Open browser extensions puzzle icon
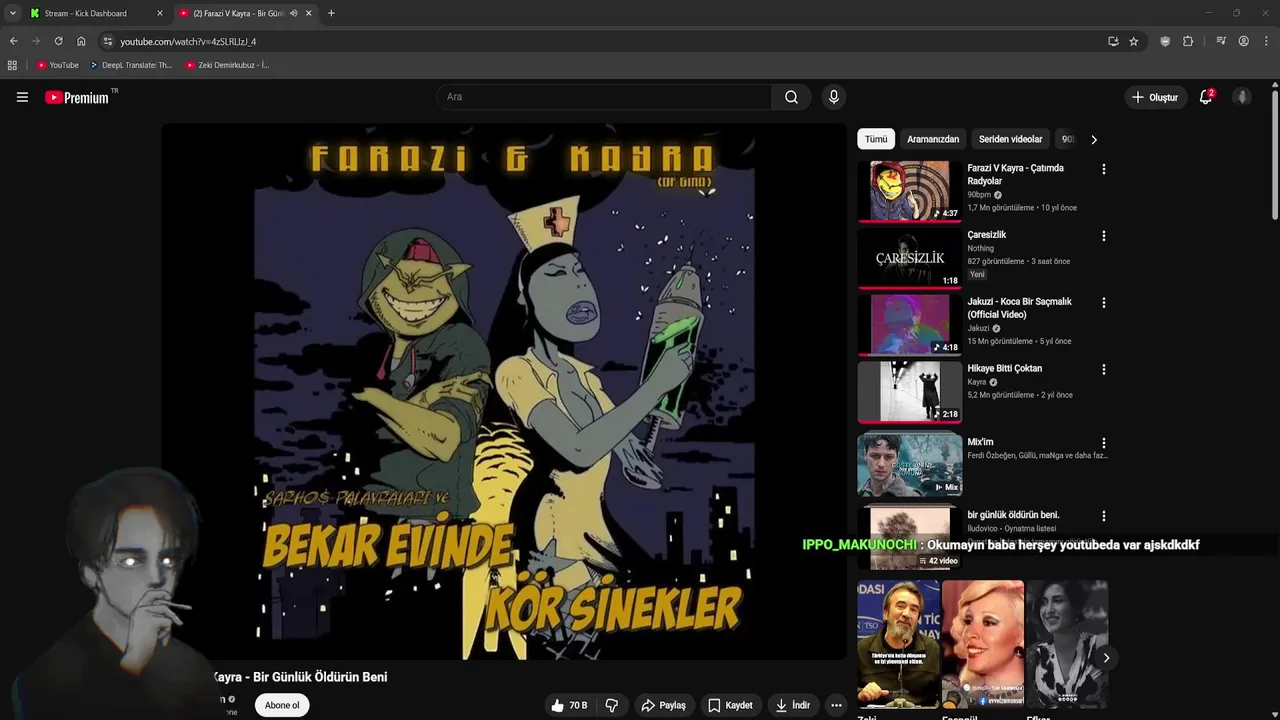The image size is (1280, 720). (x=1188, y=41)
